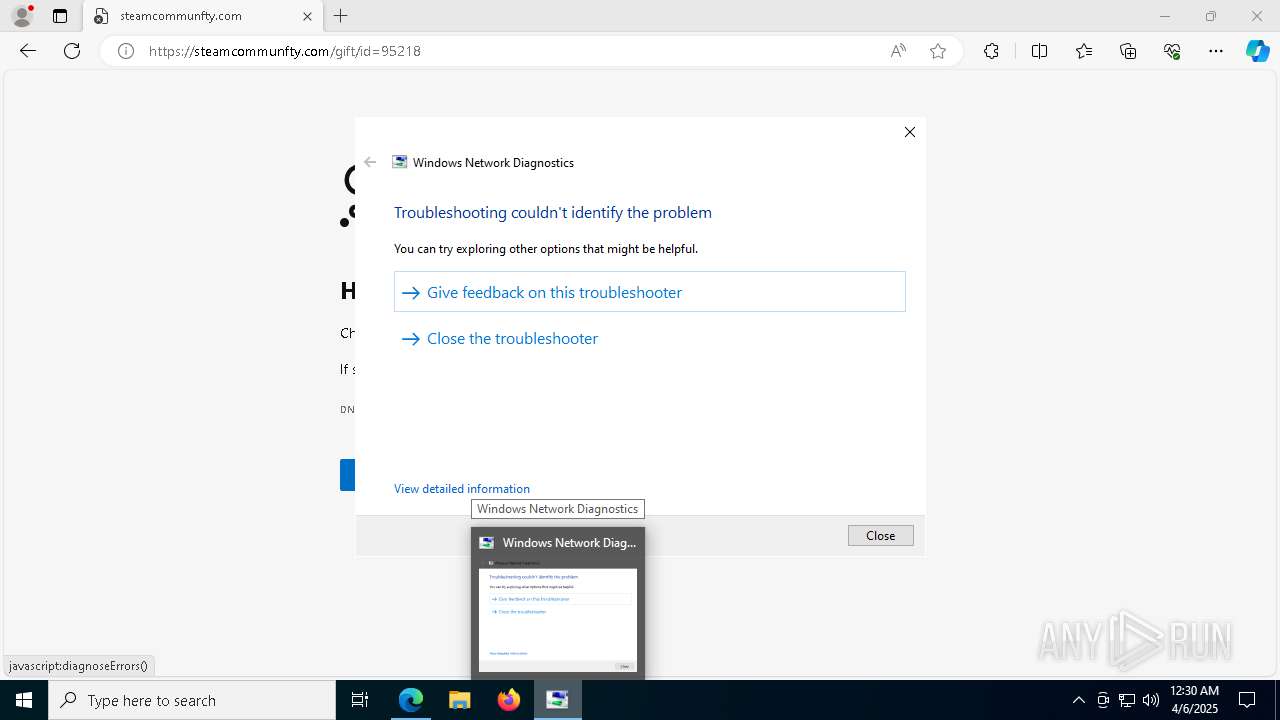The image size is (1280, 720).
Task: Open the volume speaker tray icon
Action: (x=1151, y=700)
